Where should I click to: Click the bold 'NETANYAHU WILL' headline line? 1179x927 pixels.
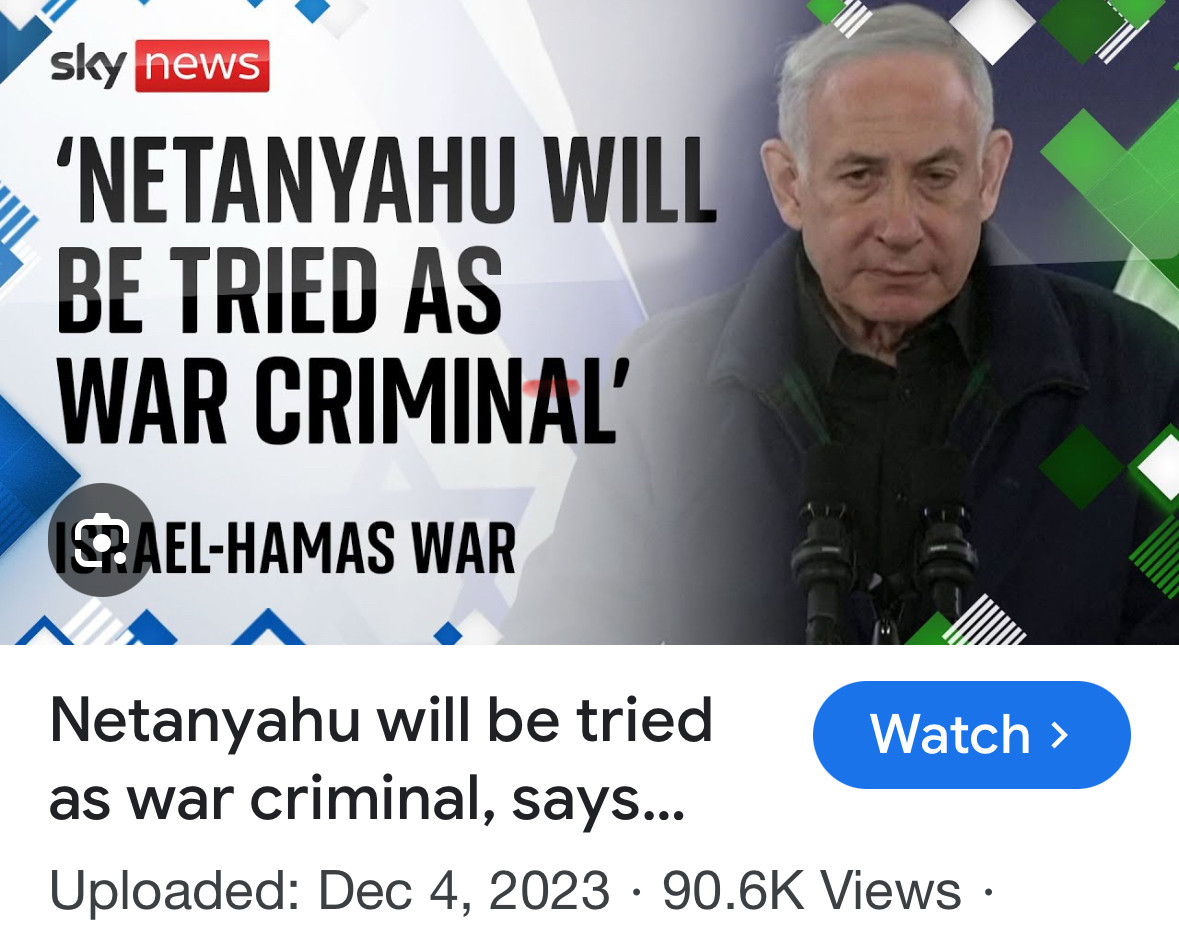click(x=386, y=180)
